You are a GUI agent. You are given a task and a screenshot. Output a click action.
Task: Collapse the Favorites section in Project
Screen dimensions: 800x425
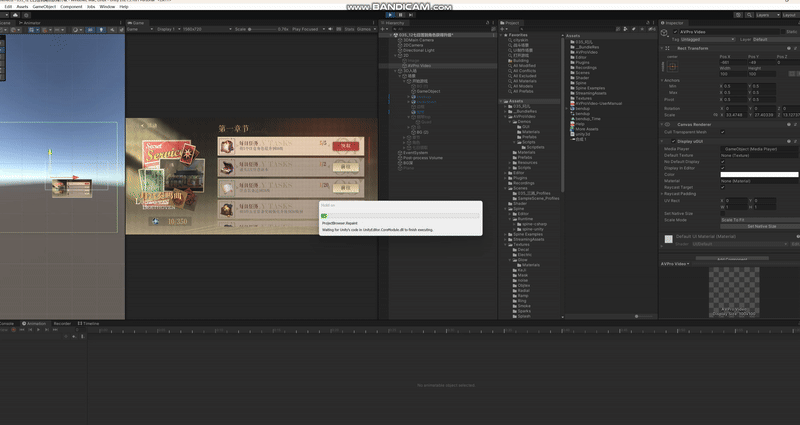pos(502,35)
